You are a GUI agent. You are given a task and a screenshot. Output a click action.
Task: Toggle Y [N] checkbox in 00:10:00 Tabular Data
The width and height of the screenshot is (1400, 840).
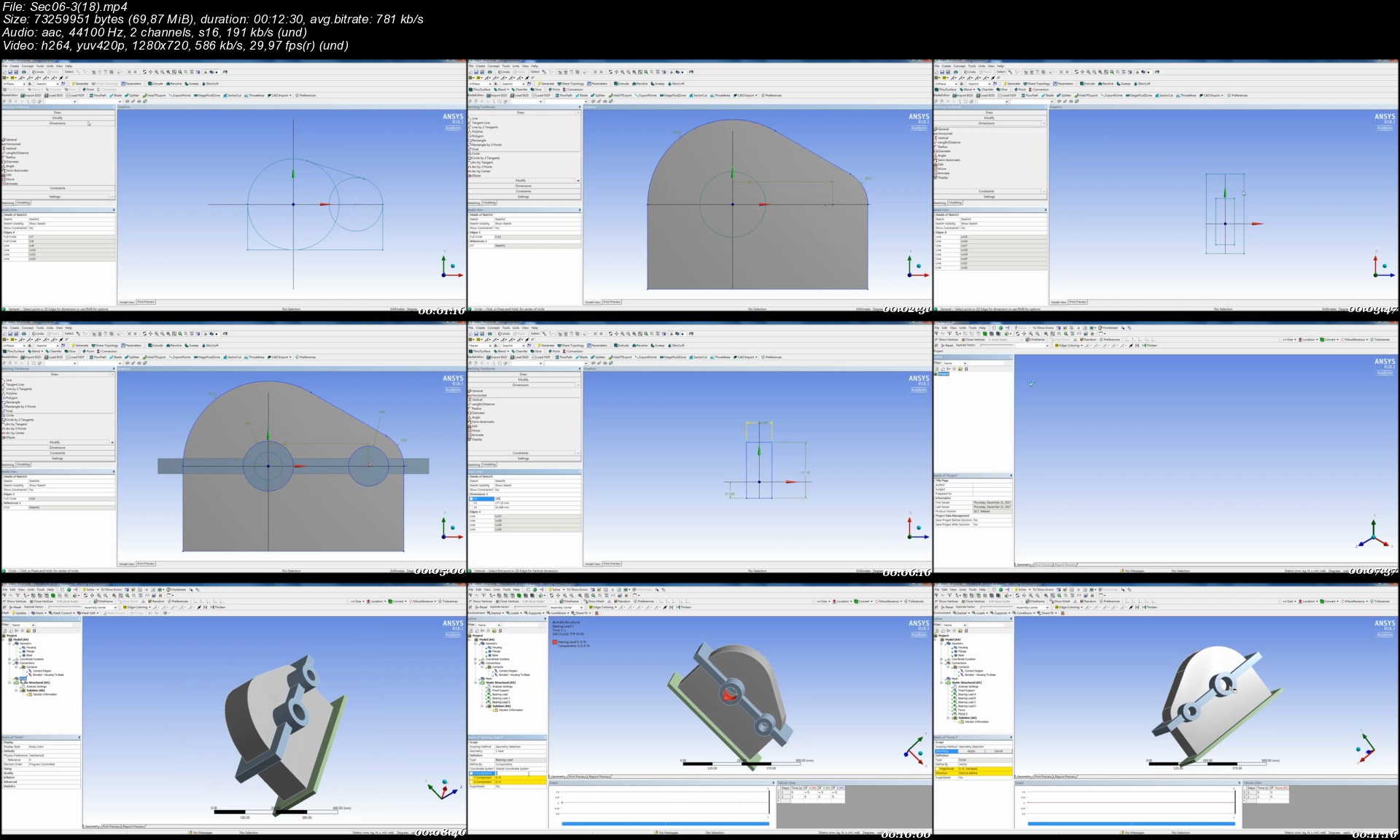(820, 788)
